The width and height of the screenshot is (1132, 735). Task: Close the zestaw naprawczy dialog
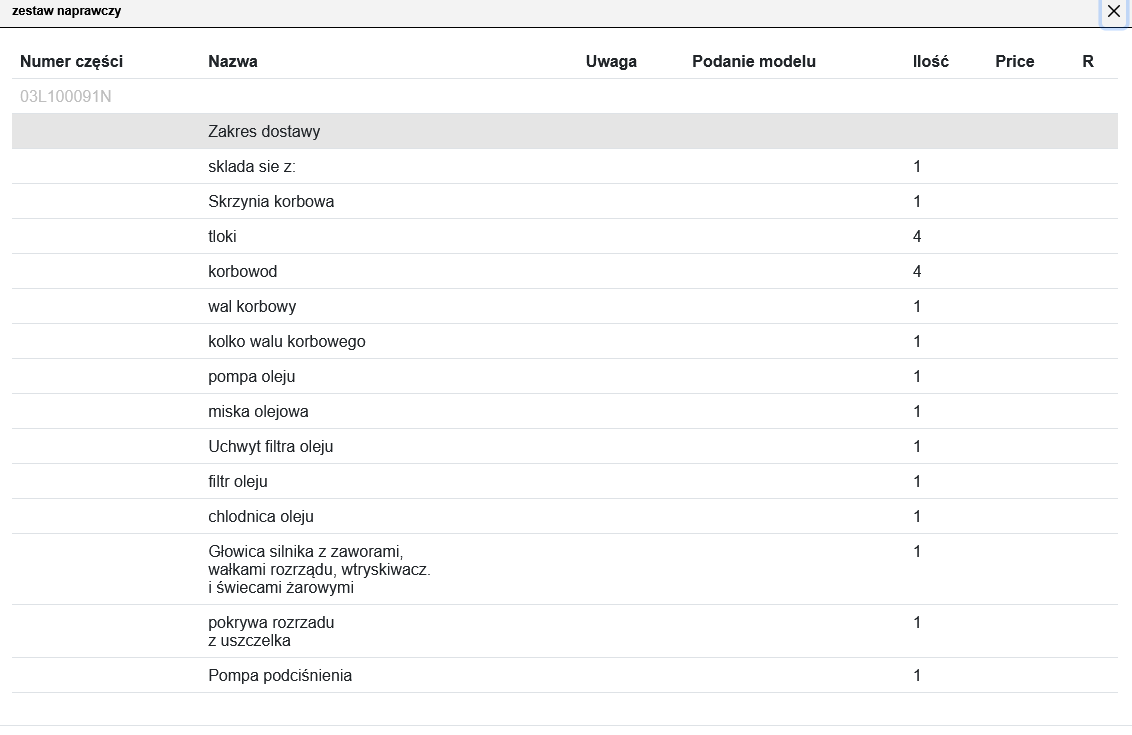tap(1114, 12)
